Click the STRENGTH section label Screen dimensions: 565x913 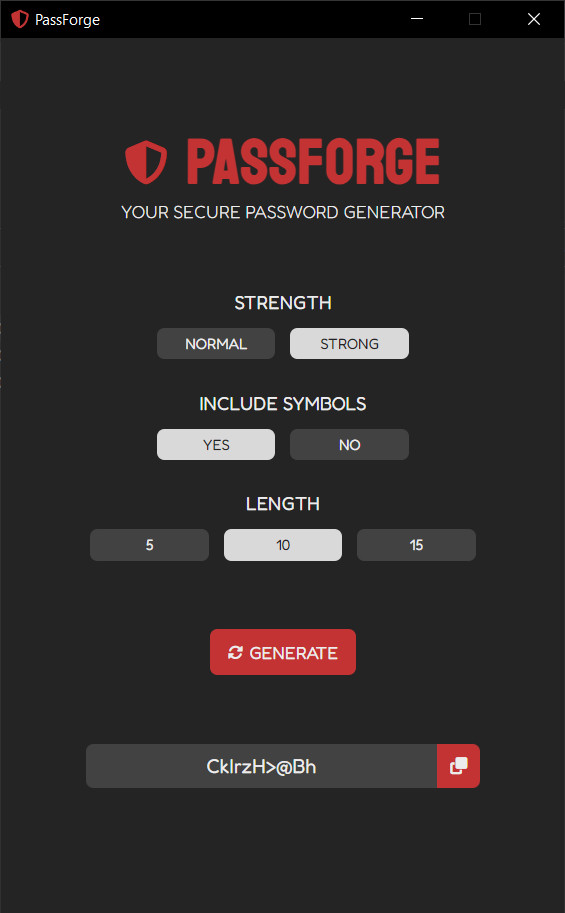tap(283, 303)
